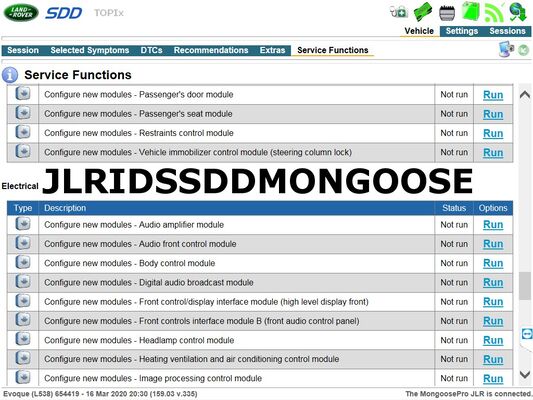
Task: Click 'Not run' status for Audio amplifier module
Action: pos(454,225)
